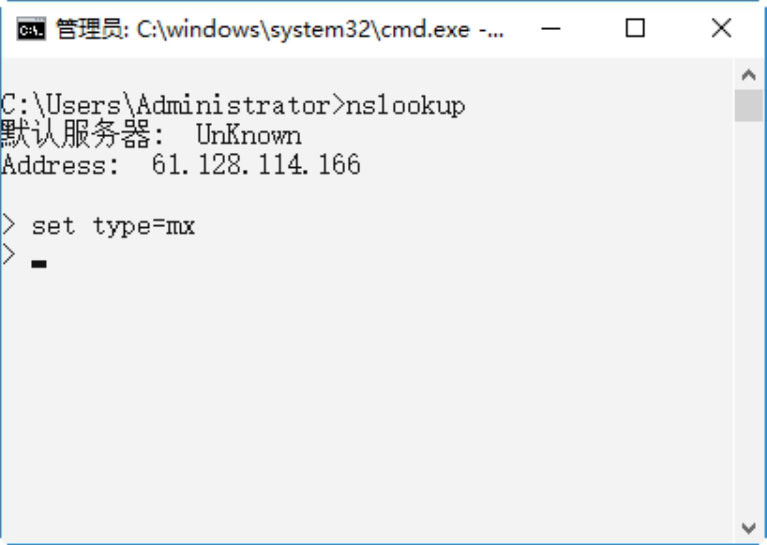Image resolution: width=767 pixels, height=545 pixels.
Task: Click the type=mx text
Action: 144,227
